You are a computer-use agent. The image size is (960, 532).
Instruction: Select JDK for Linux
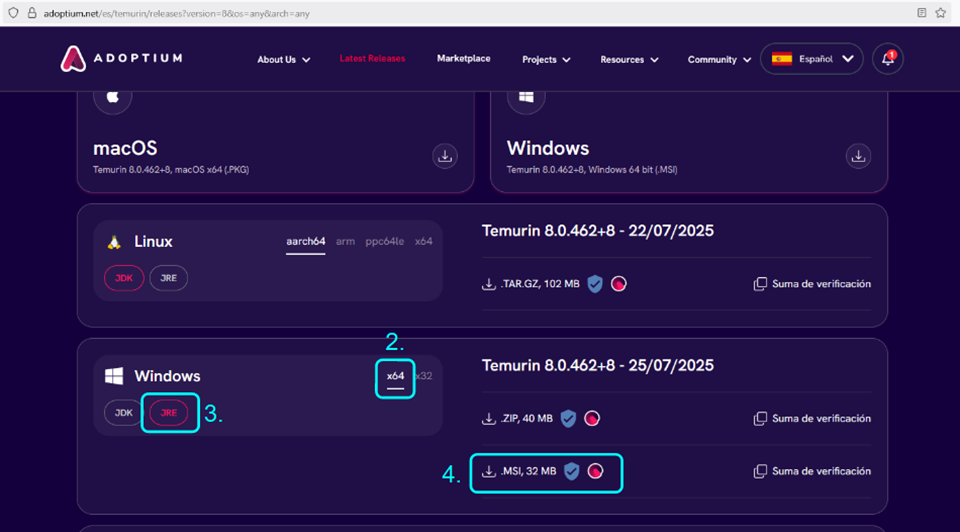click(124, 278)
